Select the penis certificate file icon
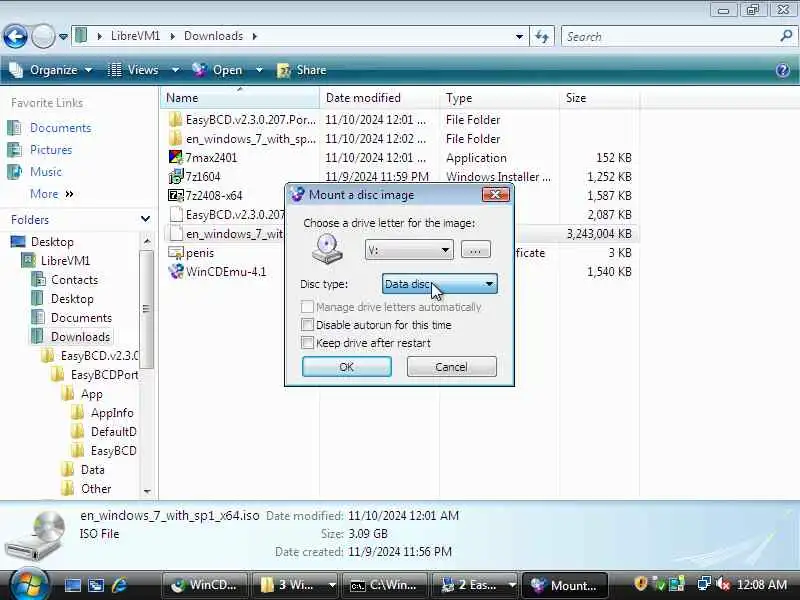800x600 pixels. coord(176,253)
